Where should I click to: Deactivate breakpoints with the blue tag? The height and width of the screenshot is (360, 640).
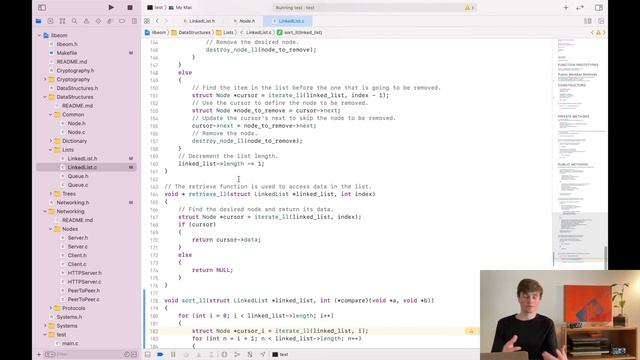160,354
